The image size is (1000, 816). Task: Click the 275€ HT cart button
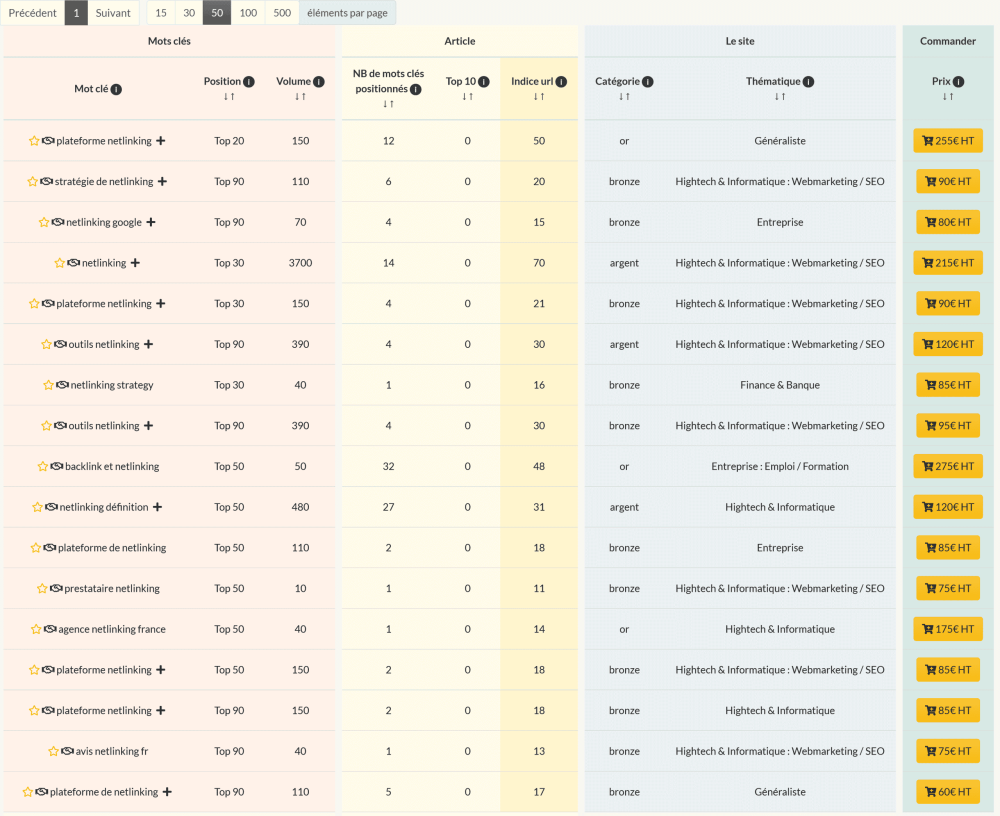click(x=947, y=466)
